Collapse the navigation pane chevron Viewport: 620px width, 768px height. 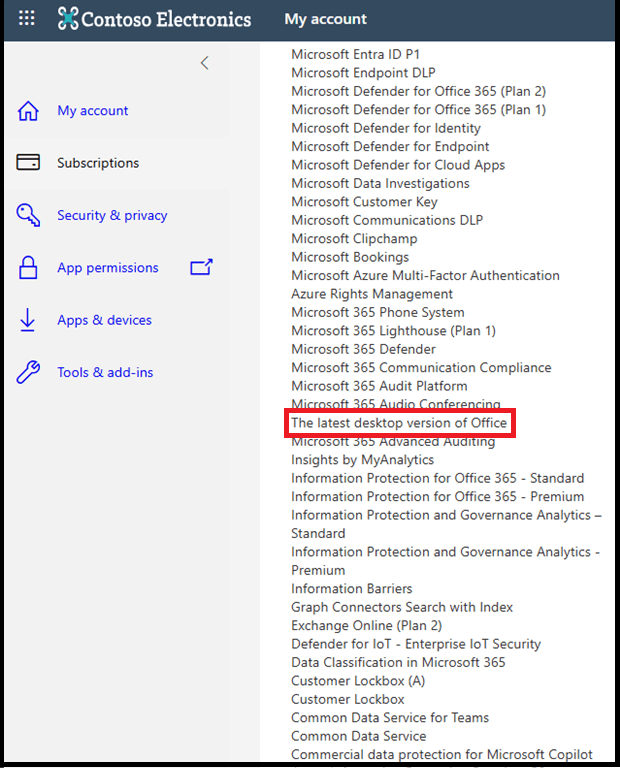(205, 63)
